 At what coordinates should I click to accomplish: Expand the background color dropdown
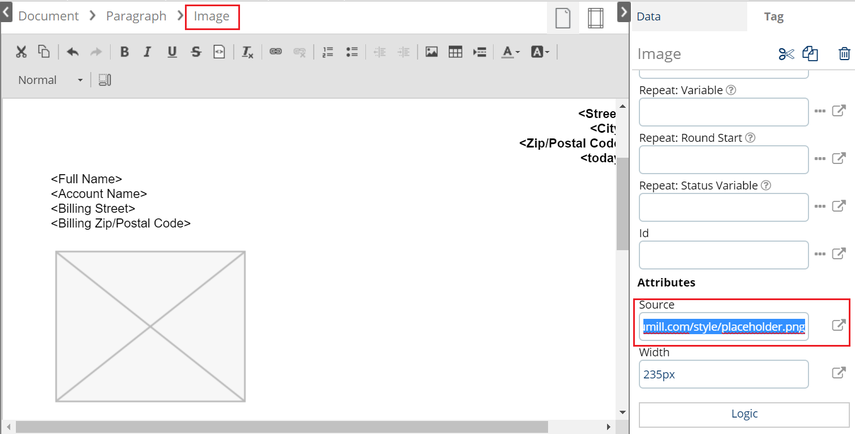[x=539, y=52]
